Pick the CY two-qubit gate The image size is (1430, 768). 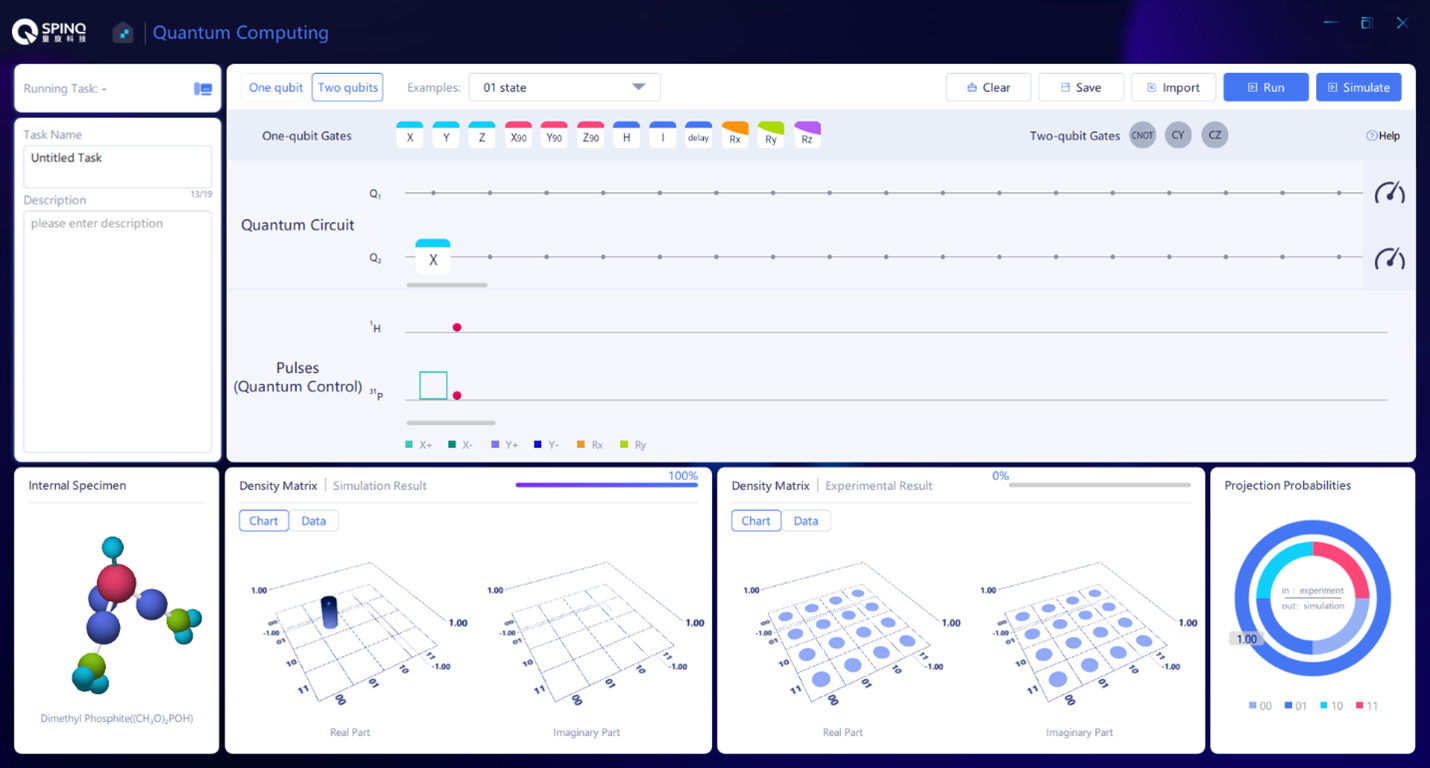(1178, 135)
